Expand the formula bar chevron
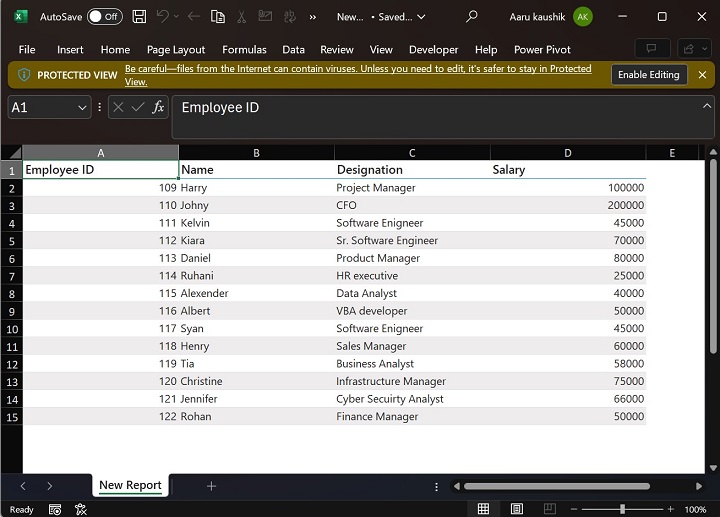720x517 pixels. coord(707,106)
